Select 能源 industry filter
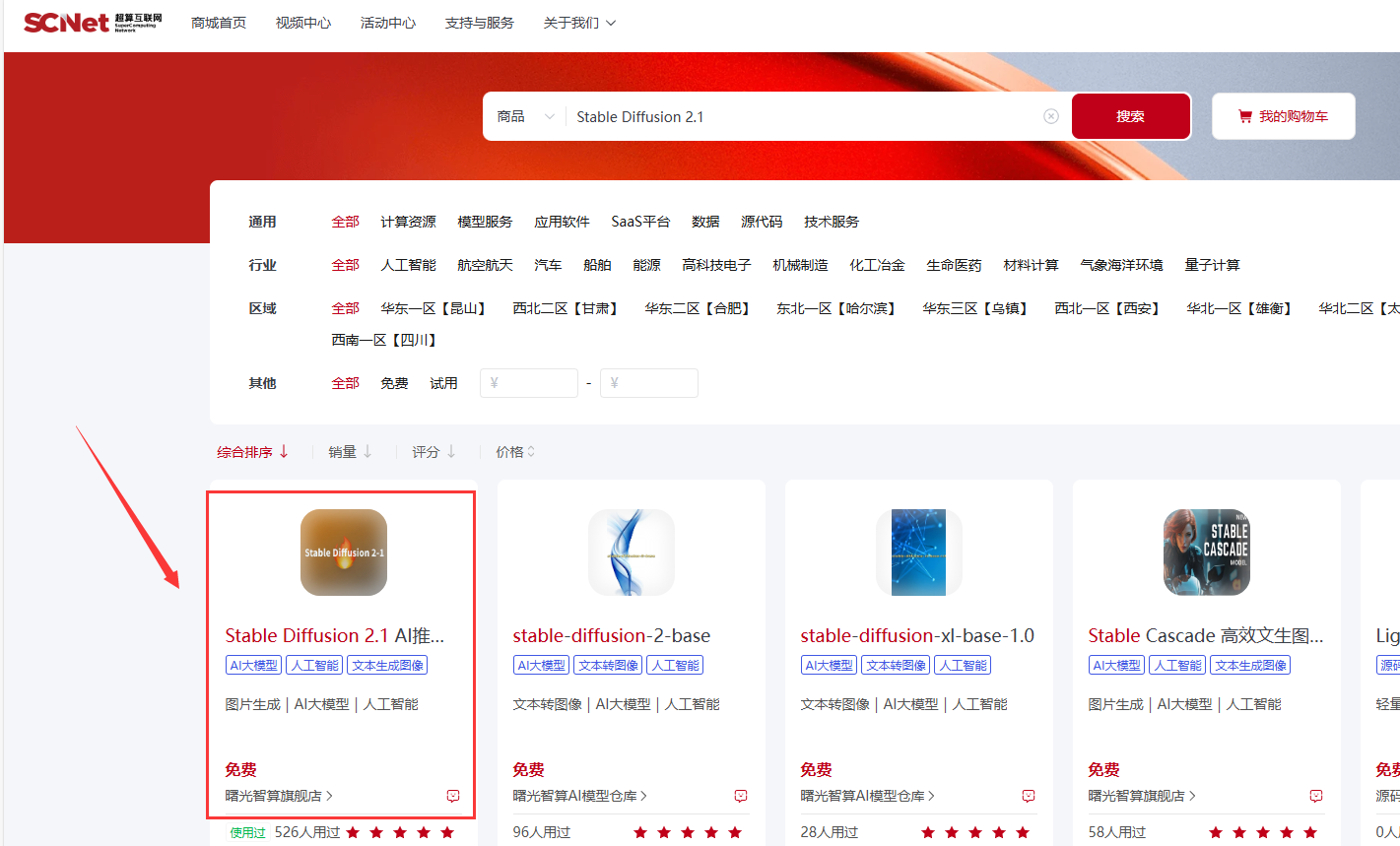 [x=646, y=265]
